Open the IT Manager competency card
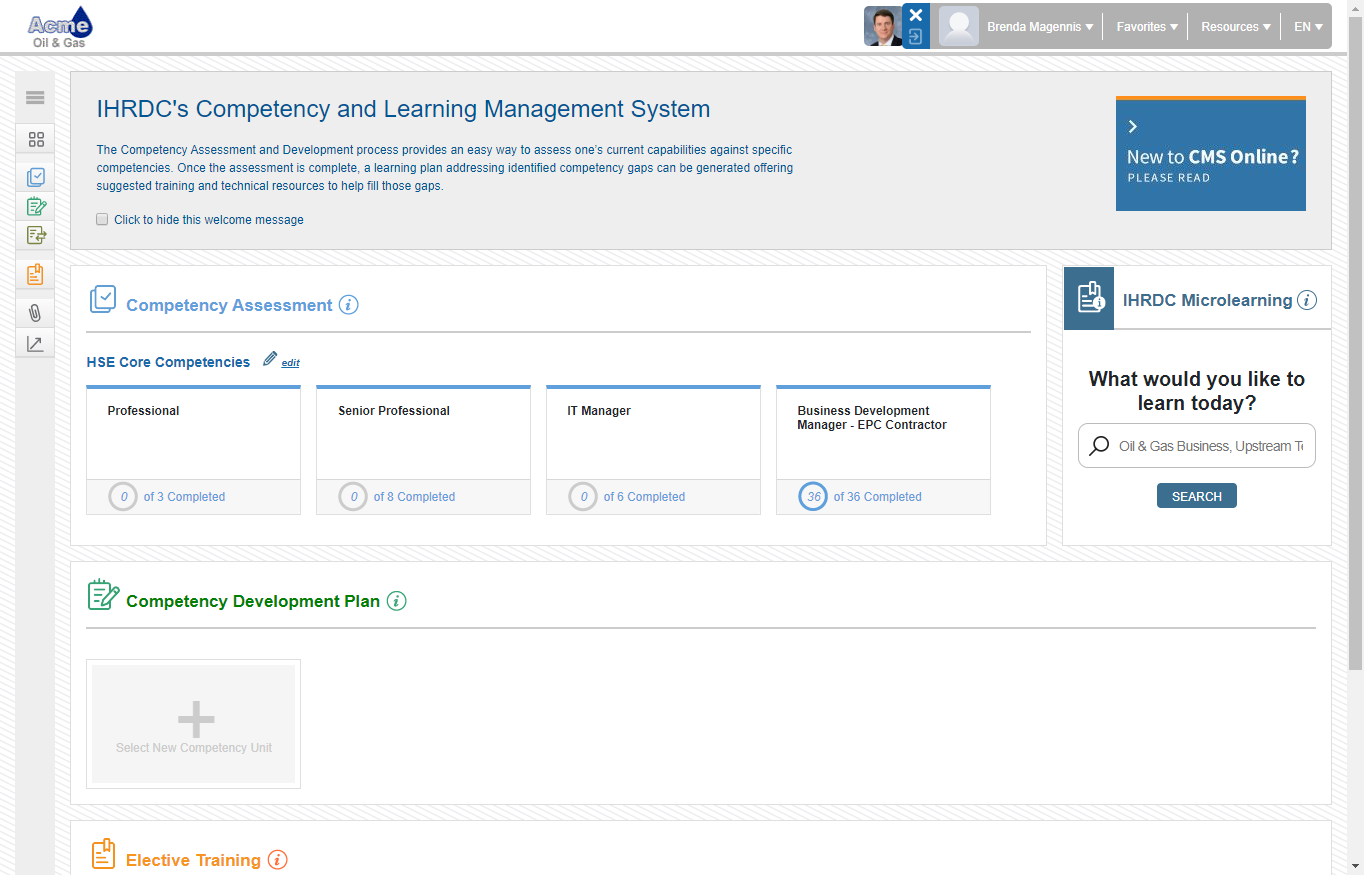 (654, 450)
